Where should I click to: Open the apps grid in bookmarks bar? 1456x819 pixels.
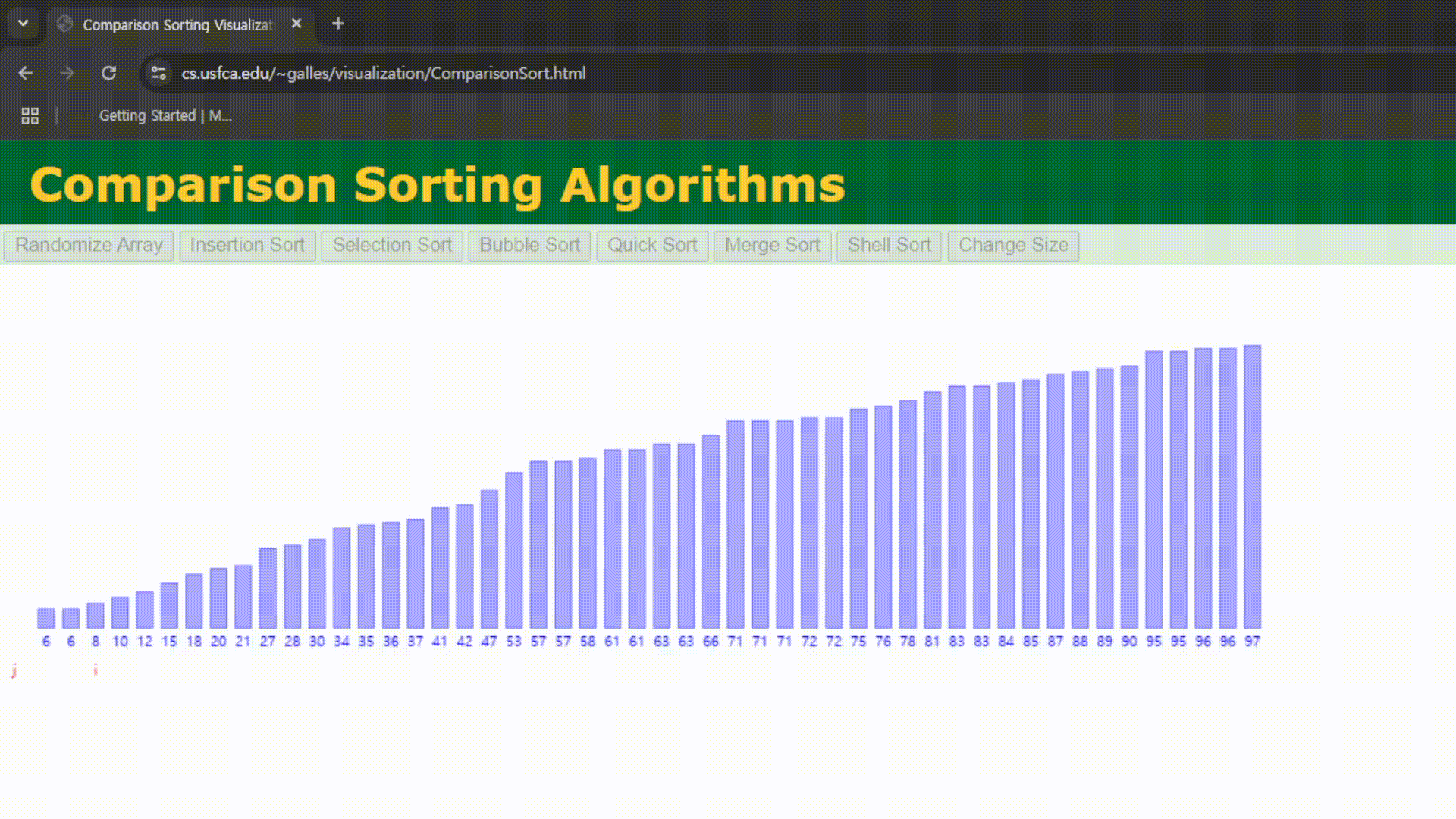(30, 115)
